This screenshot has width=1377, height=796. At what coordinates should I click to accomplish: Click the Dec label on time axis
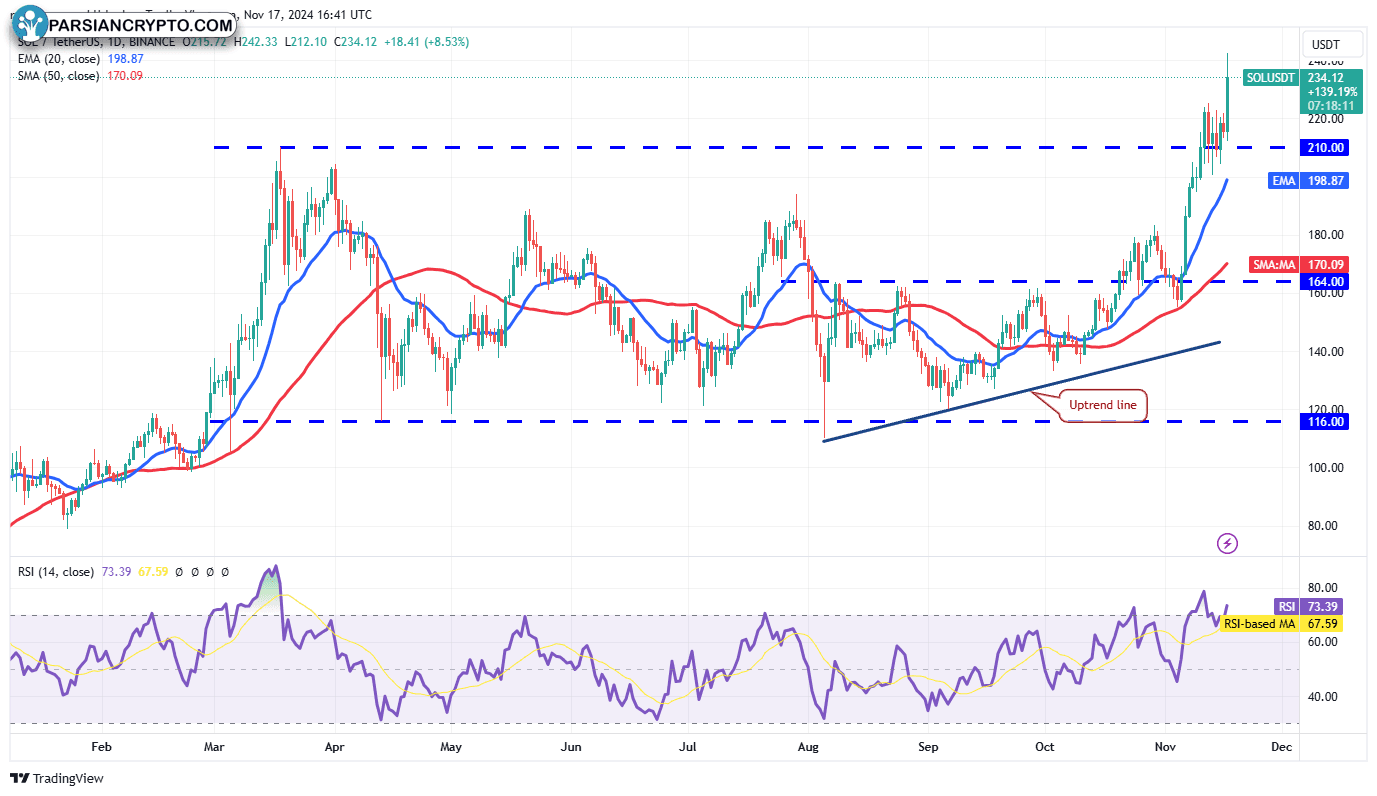pyautogui.click(x=1282, y=747)
